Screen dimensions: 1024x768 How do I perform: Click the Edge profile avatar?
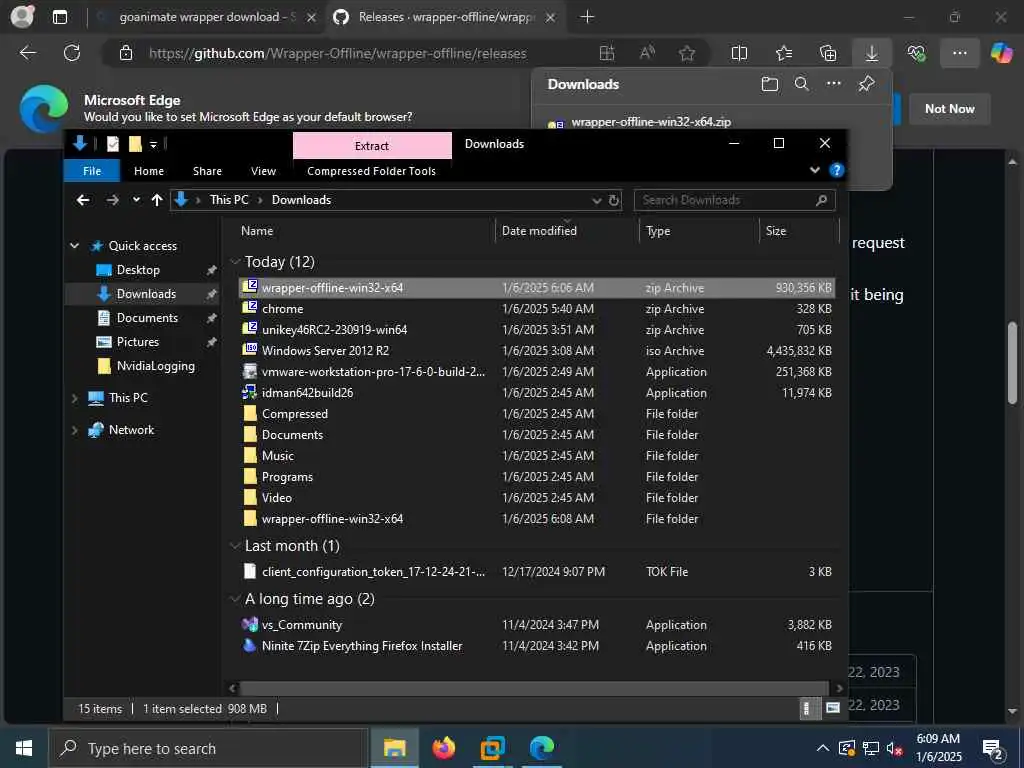pyautogui.click(x=22, y=17)
